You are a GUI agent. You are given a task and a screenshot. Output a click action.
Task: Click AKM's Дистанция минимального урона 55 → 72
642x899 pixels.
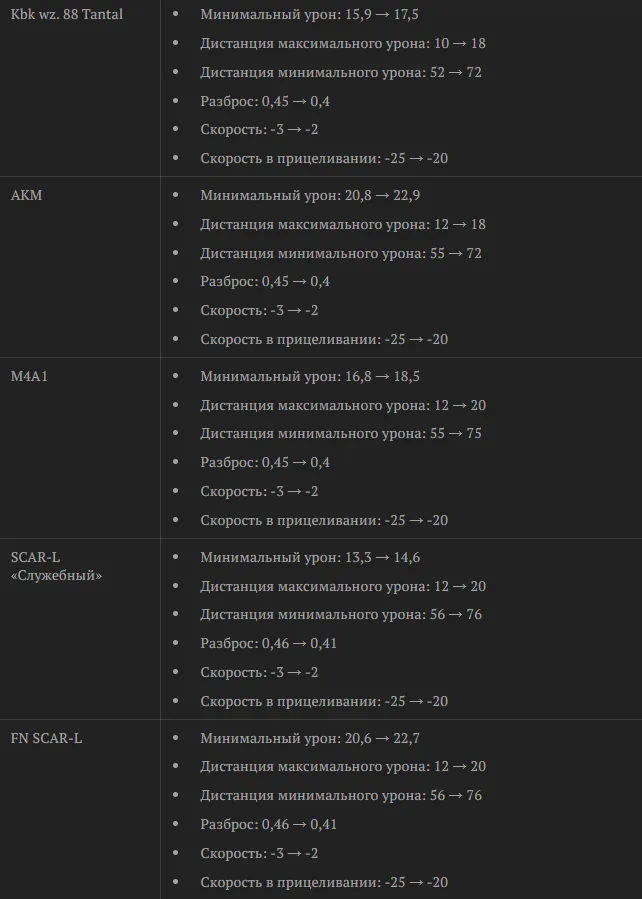click(x=340, y=253)
